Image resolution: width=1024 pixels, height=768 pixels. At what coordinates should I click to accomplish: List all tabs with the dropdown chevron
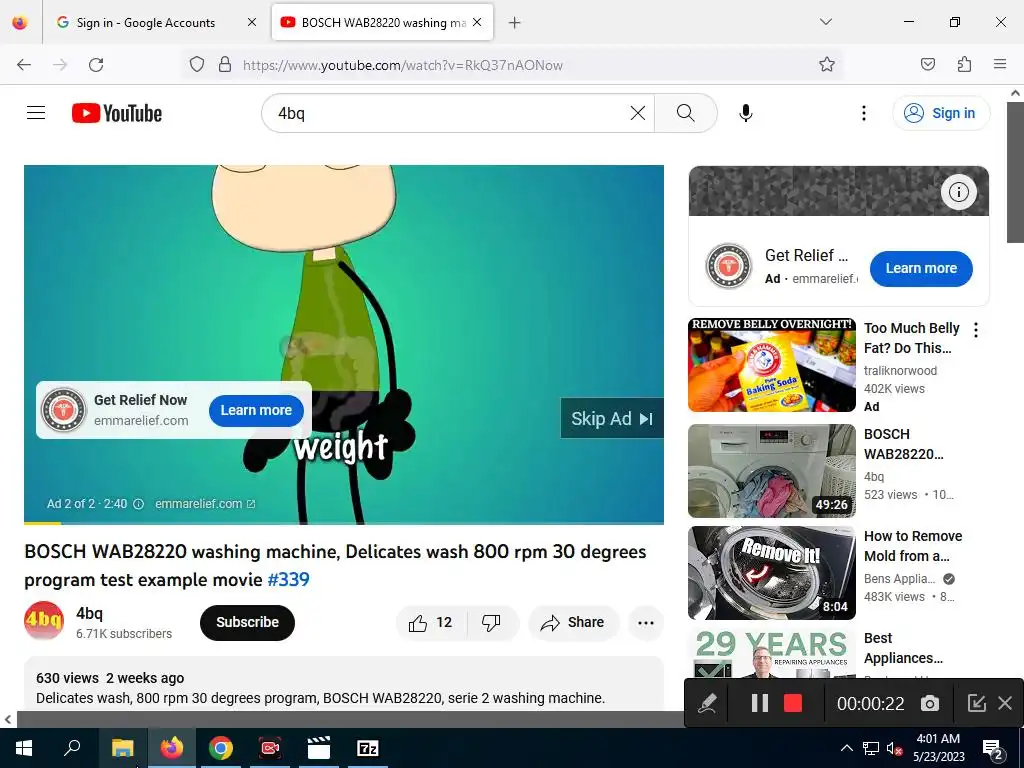coord(825,22)
